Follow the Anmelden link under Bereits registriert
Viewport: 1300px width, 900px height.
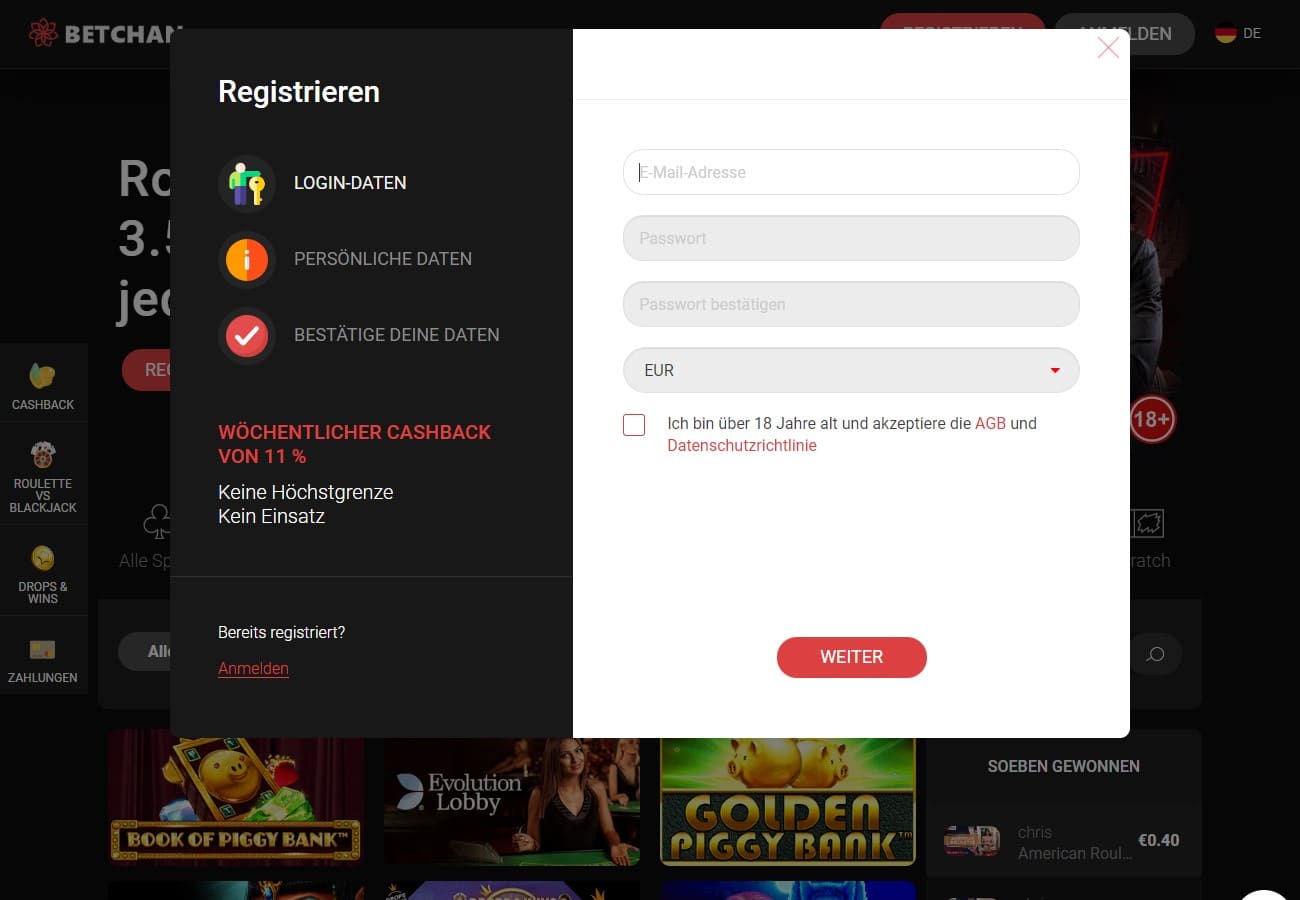tap(253, 668)
